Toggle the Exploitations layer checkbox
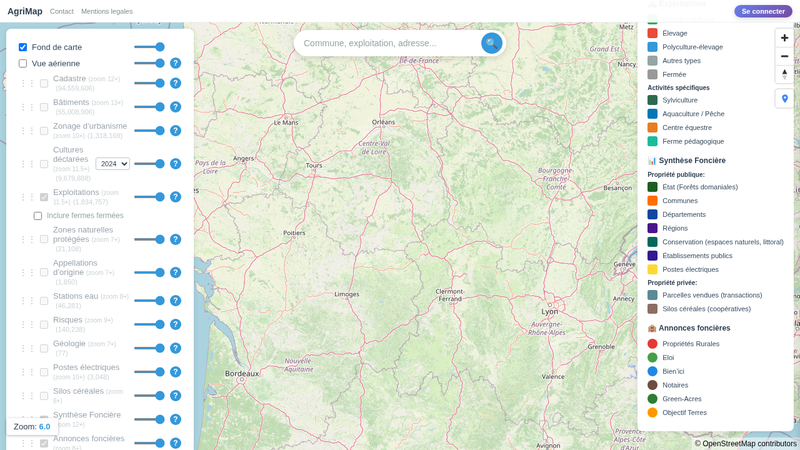Image resolution: width=800 pixels, height=450 pixels. (x=44, y=197)
